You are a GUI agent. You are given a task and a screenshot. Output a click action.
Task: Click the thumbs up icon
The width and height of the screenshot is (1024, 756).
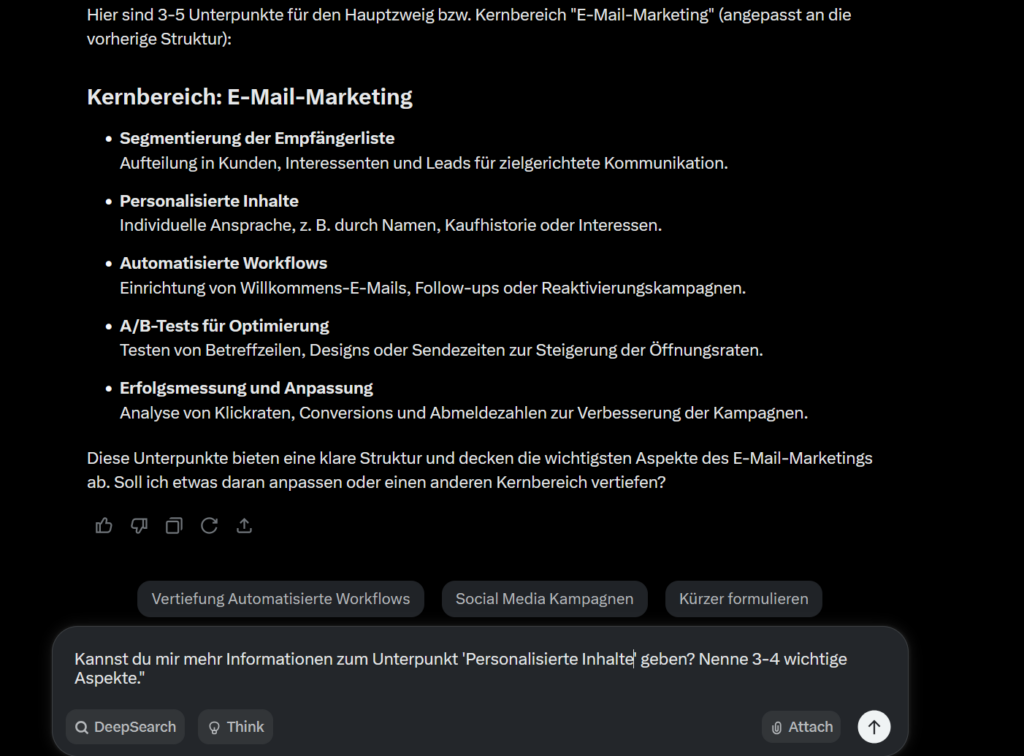pos(104,526)
